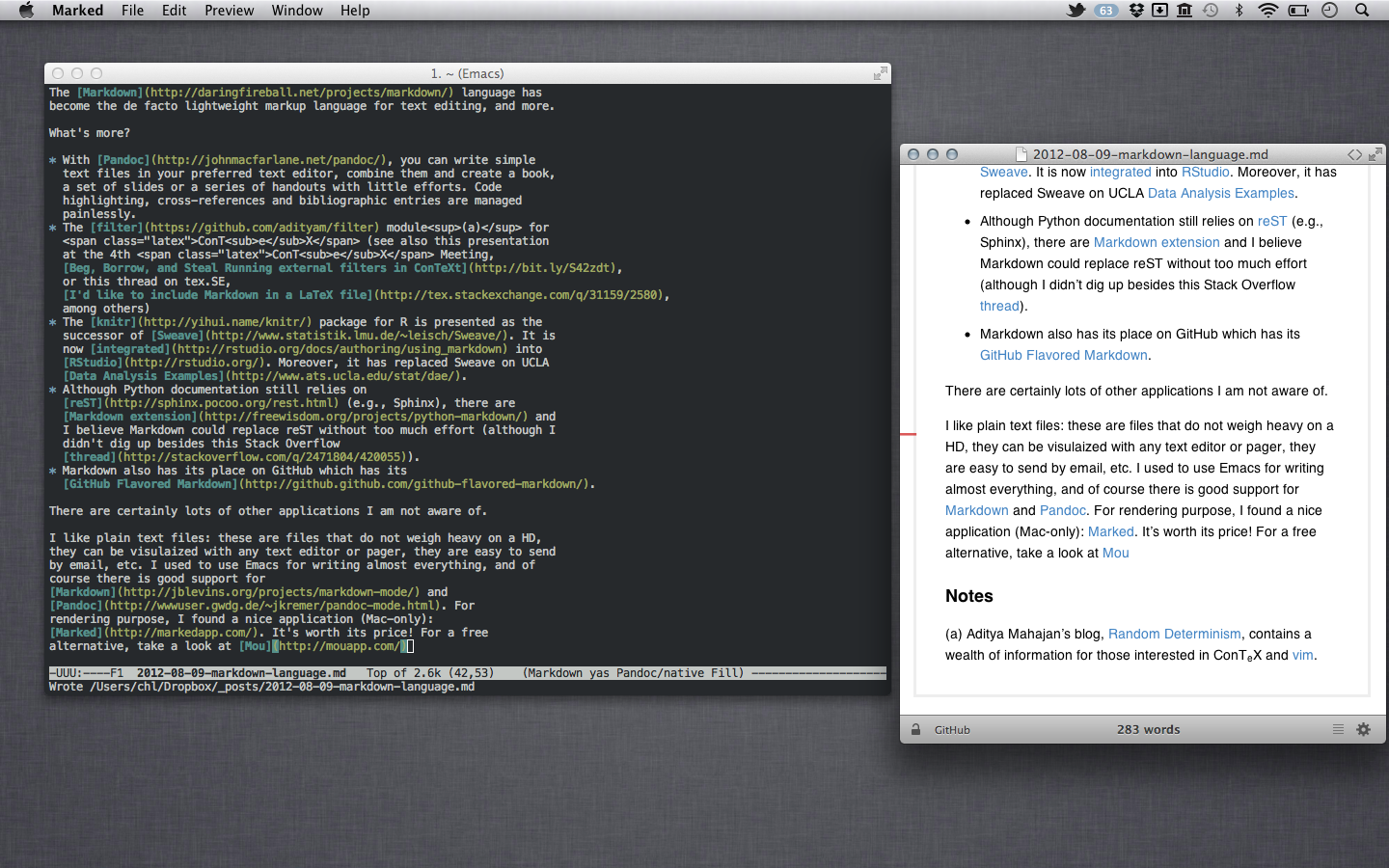
Task: Open the GitHub style selector in Marked
Action: click(x=952, y=730)
